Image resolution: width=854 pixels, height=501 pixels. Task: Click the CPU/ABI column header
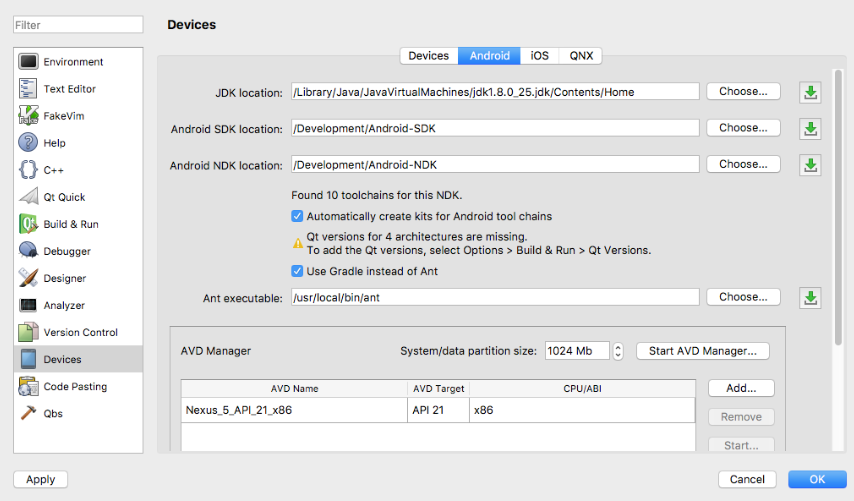(582, 388)
